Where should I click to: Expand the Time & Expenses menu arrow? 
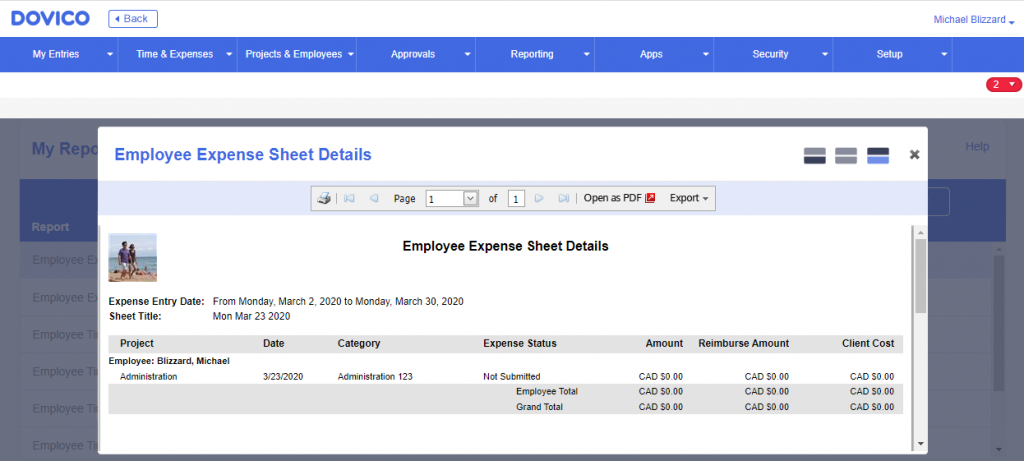(229, 55)
